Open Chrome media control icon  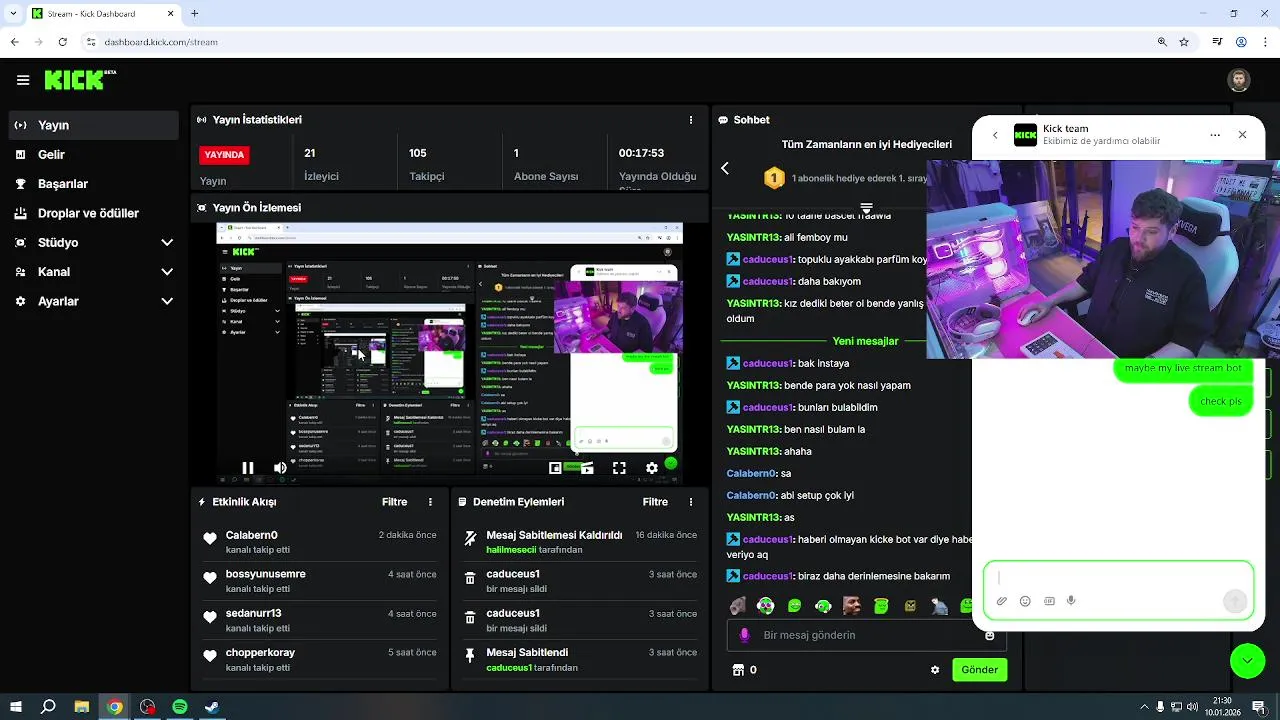point(1217,42)
